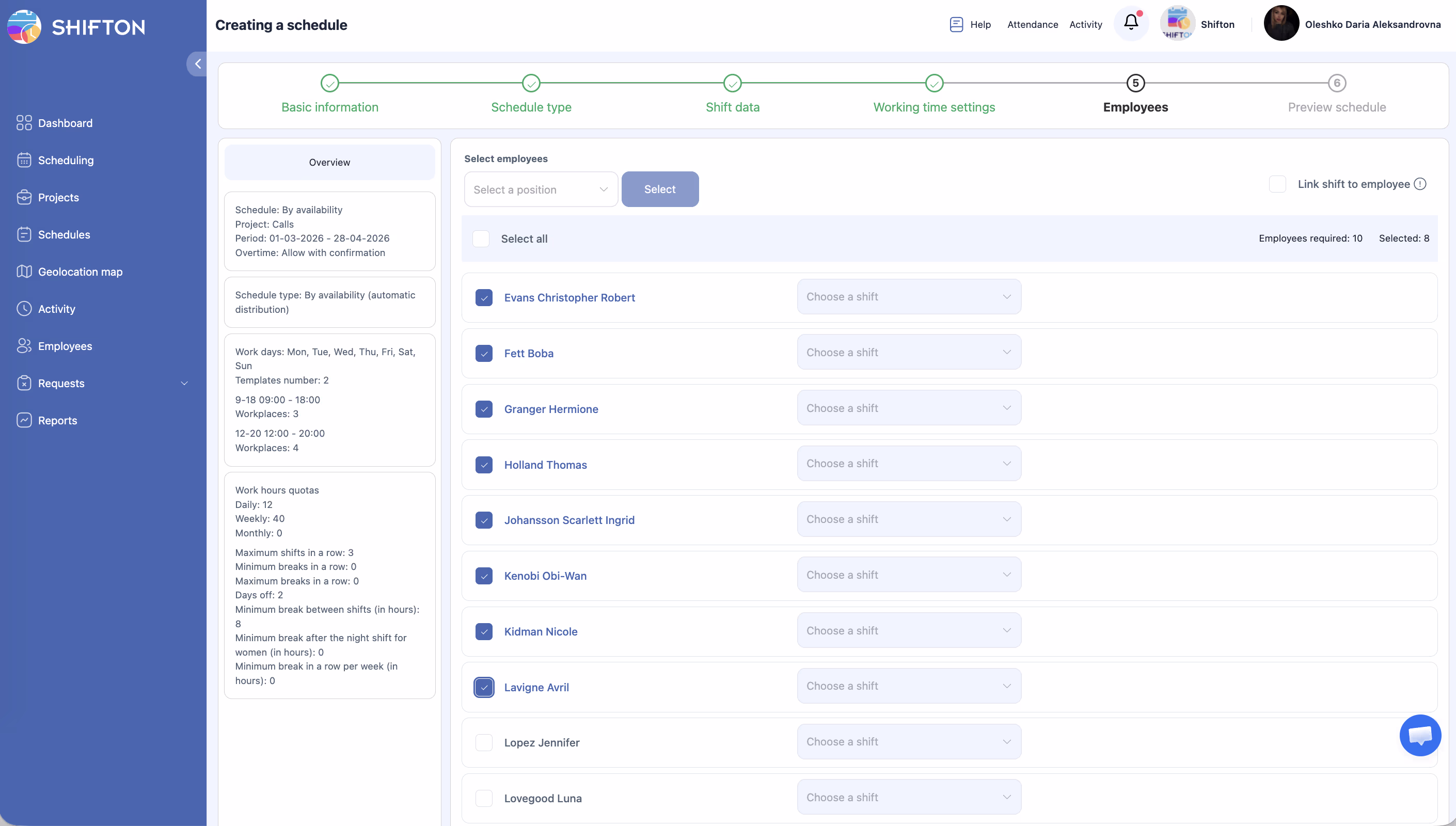The image size is (1456, 826).
Task: Open the live chat bubble icon
Action: tap(1420, 735)
